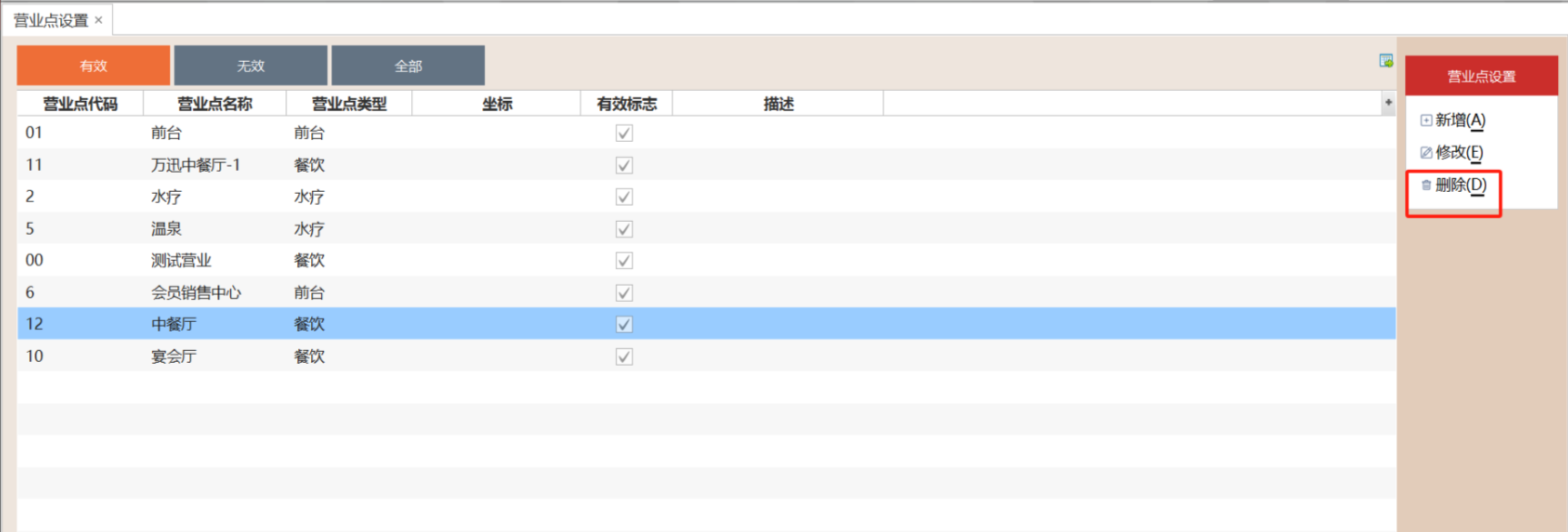Toggle the 有效标志 checkbox for 温泉 row
Viewport: 1568px width, 532px height.
[624, 229]
